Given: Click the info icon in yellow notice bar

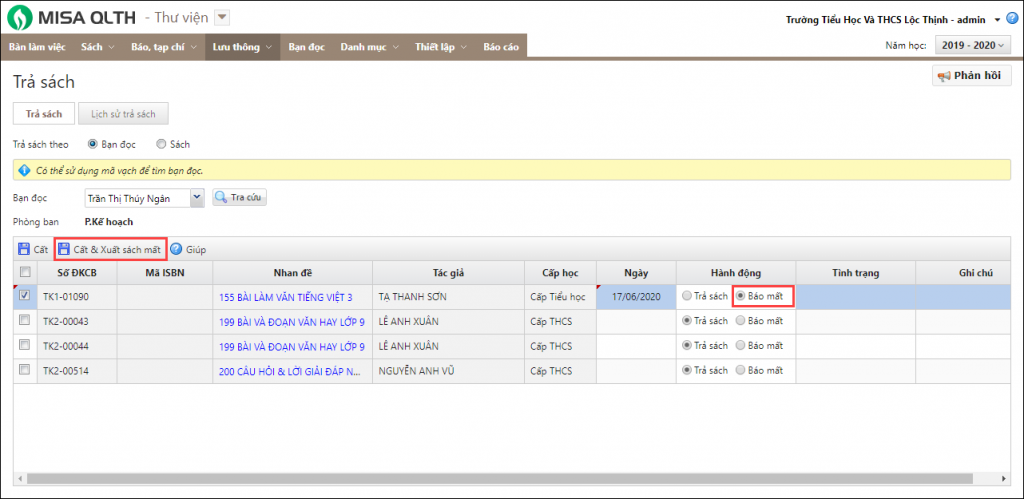Looking at the screenshot, I should 24,170.
